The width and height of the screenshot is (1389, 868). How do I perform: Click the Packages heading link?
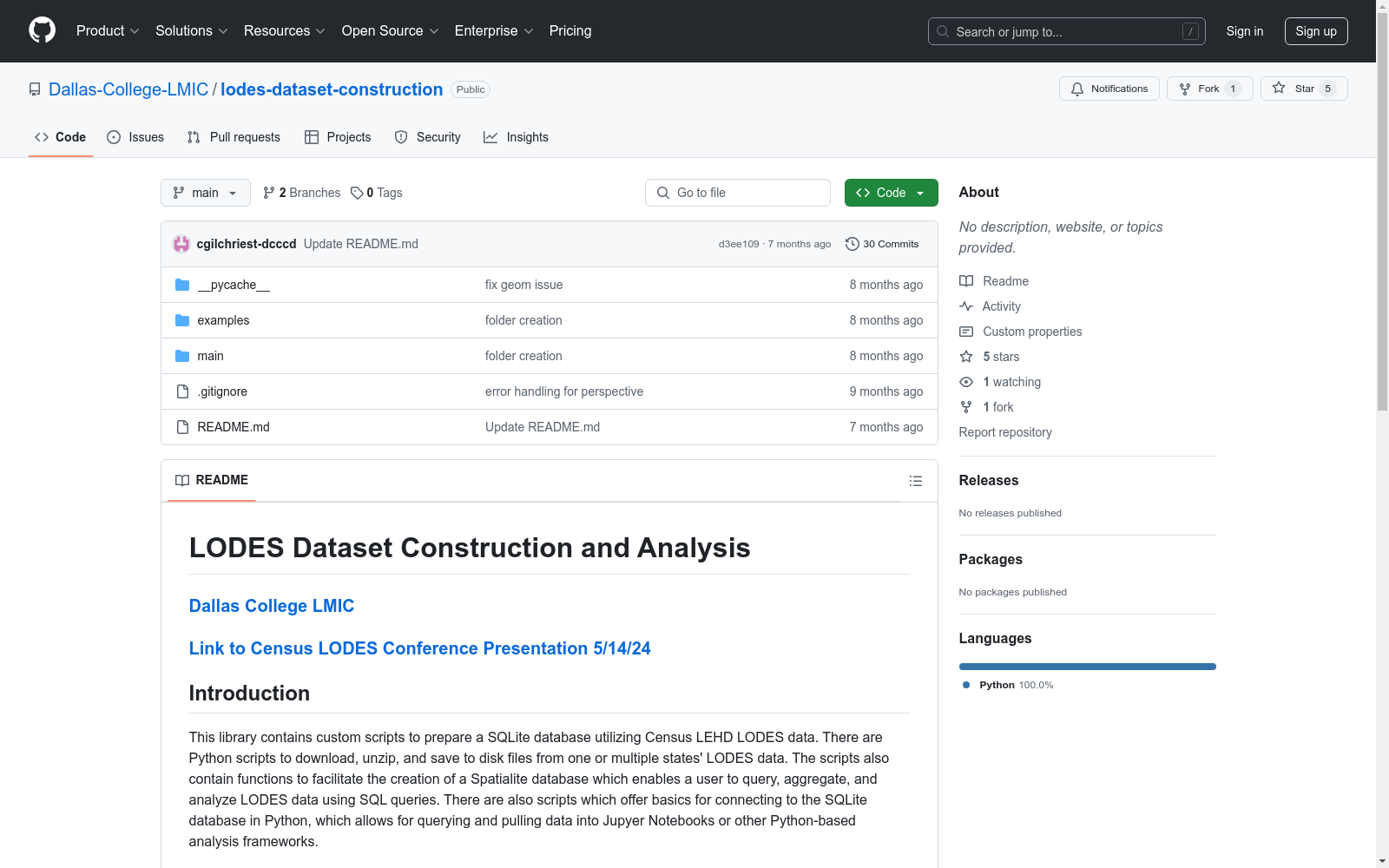coord(991,559)
